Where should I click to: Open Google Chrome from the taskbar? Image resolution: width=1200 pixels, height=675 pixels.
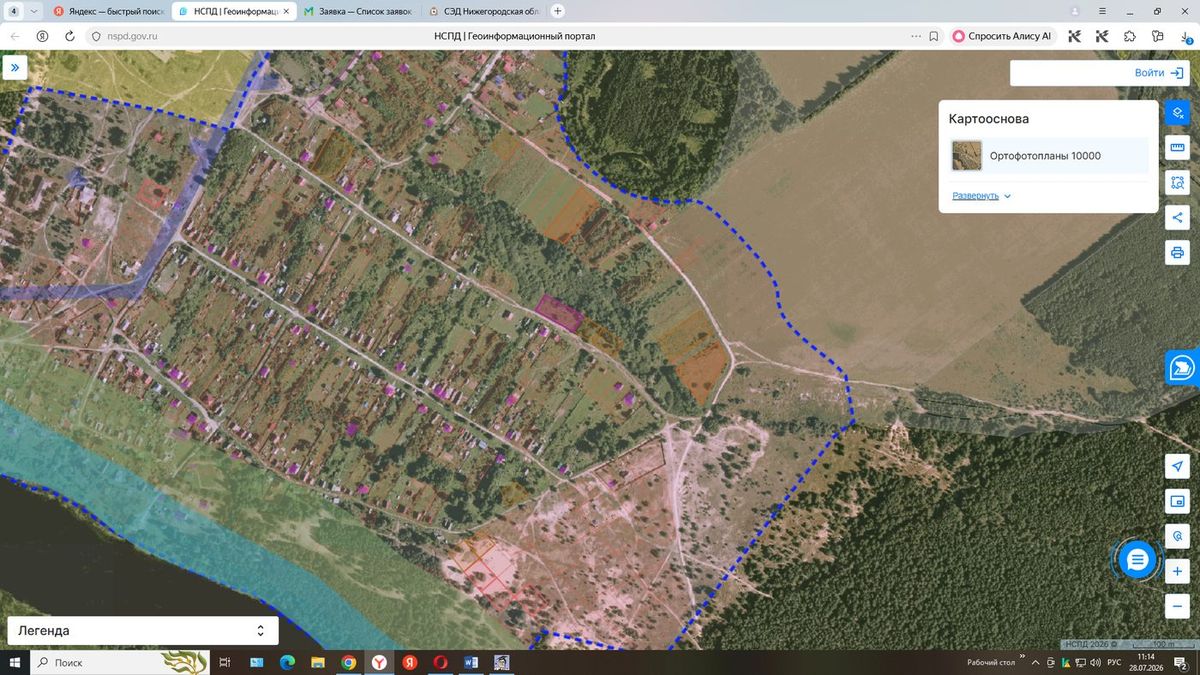[x=348, y=662]
